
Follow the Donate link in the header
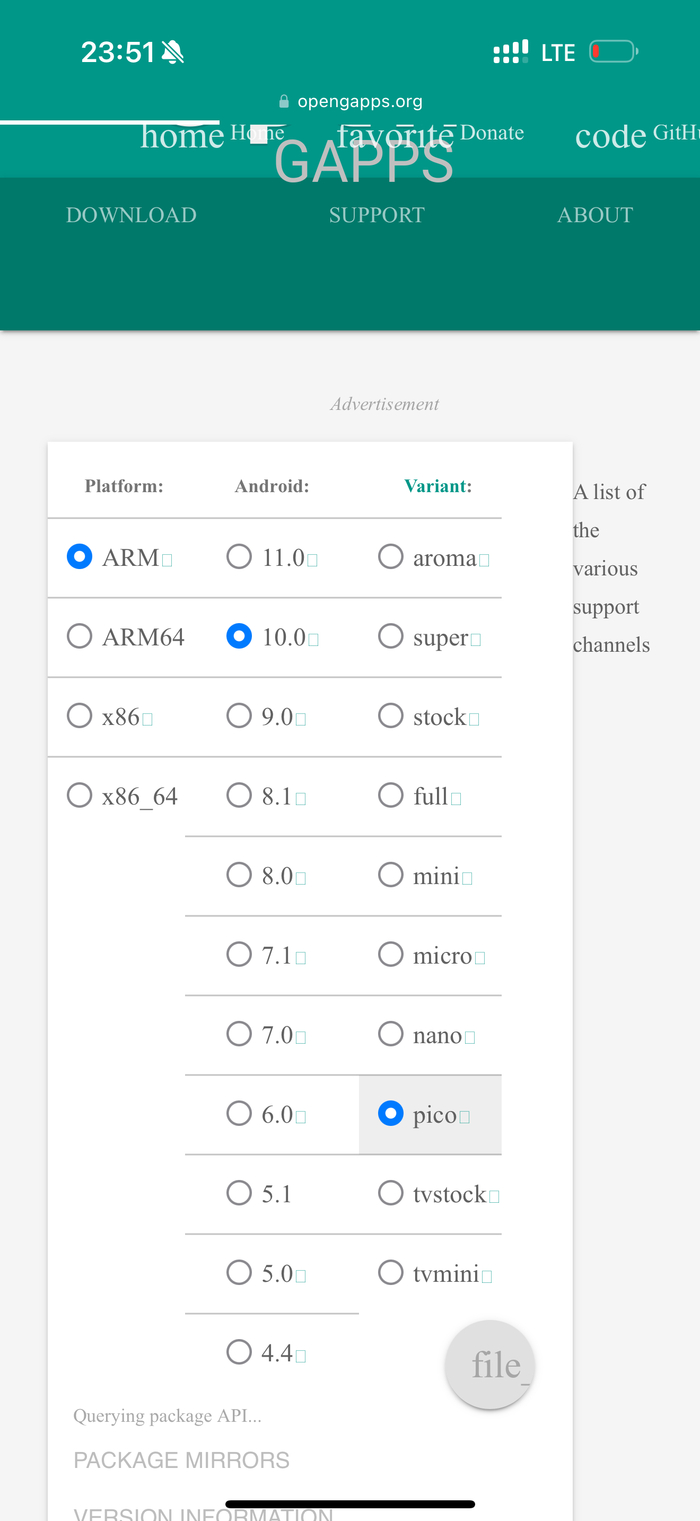click(492, 133)
